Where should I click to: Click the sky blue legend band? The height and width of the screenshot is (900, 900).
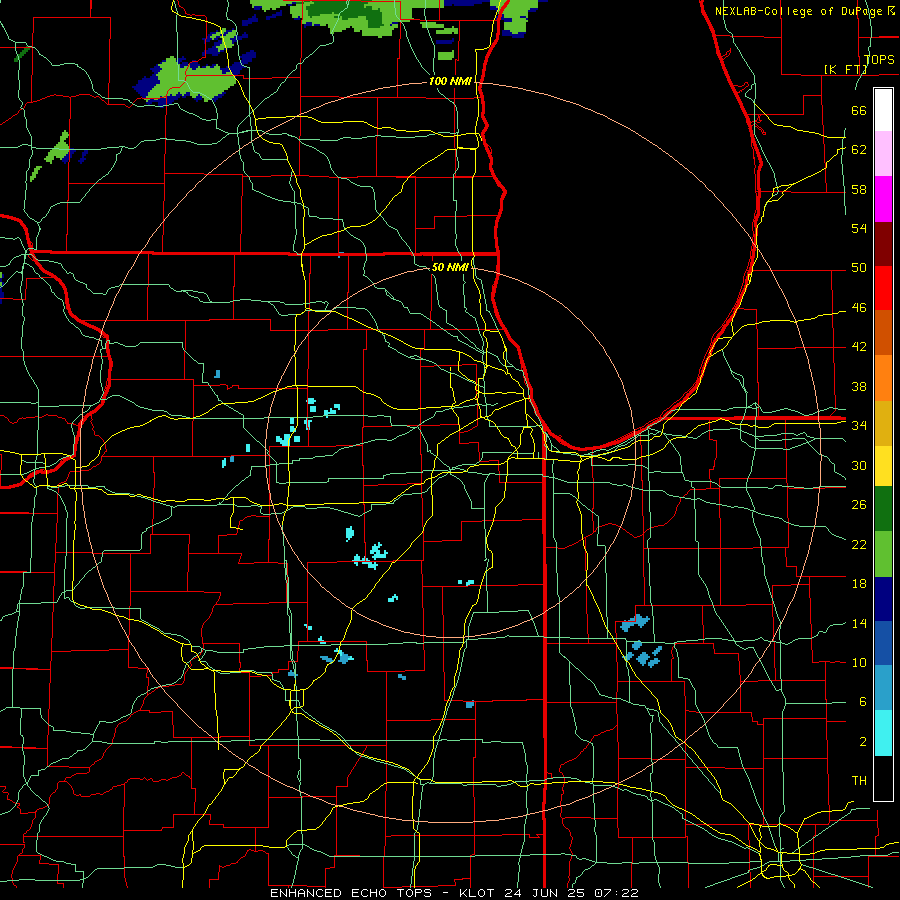(x=883, y=688)
